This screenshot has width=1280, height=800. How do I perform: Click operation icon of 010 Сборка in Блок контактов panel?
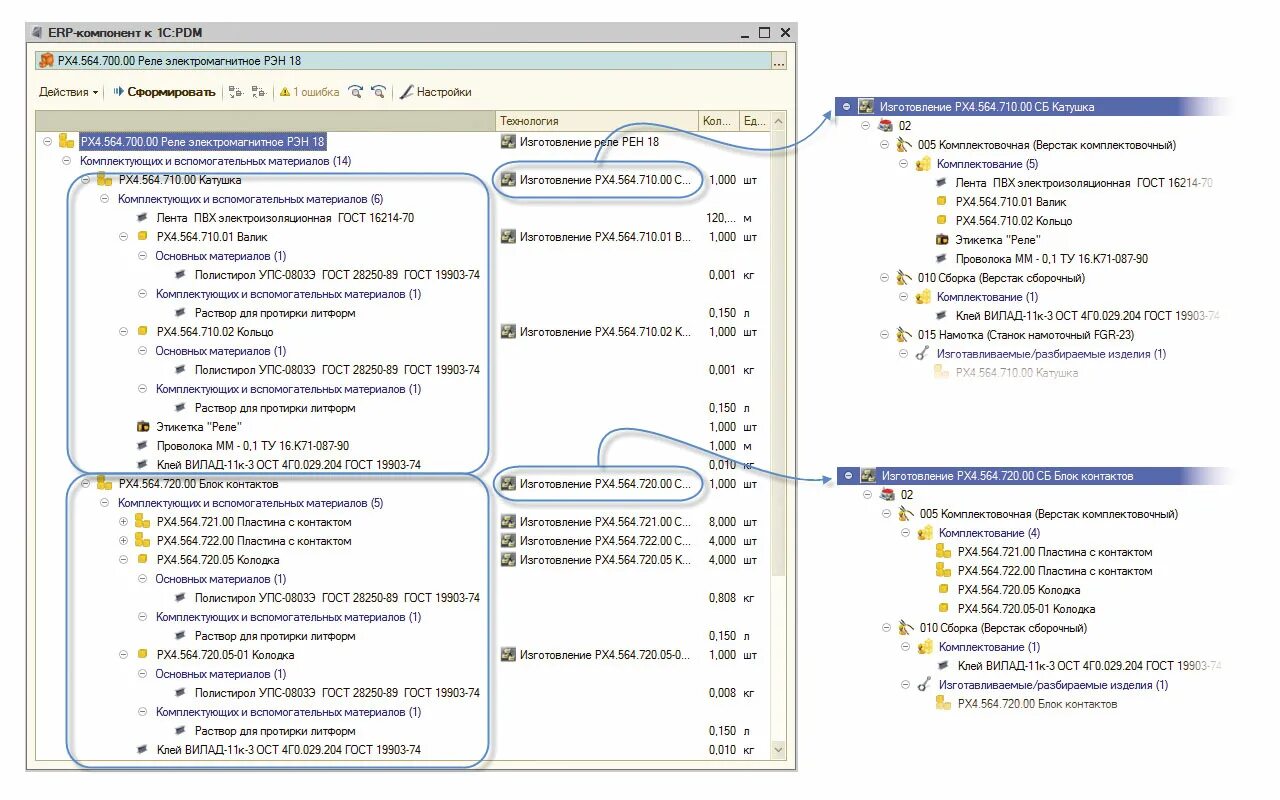click(x=907, y=628)
